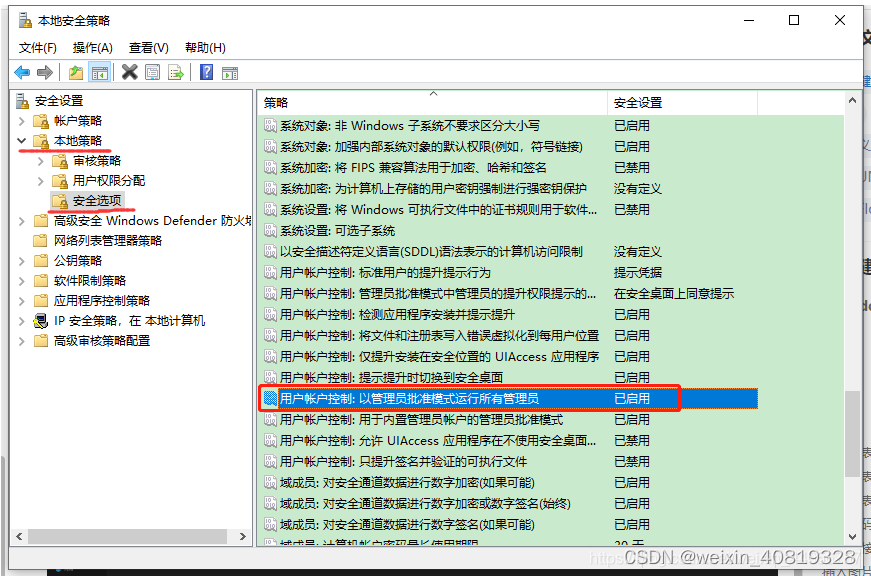Click the 软件限制策略 folder icon
This screenshot has width=871, height=576.
(x=41, y=281)
